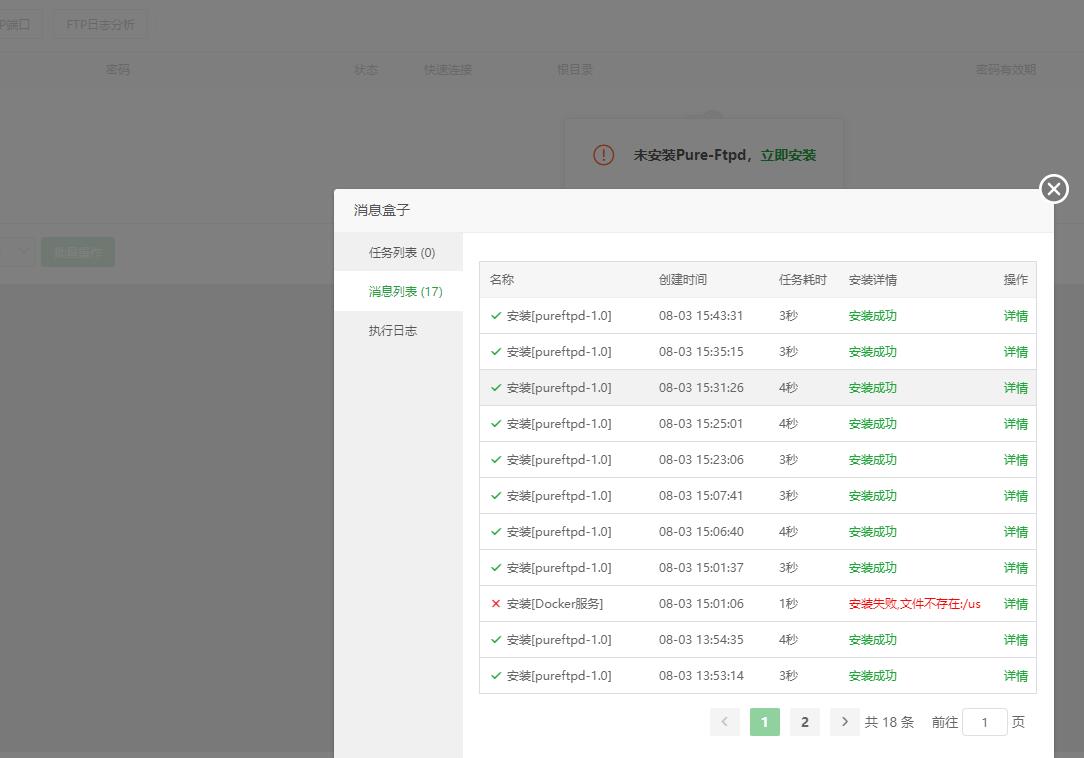
Task: Click timestamp 08-03 13:54:35
Action: point(701,640)
